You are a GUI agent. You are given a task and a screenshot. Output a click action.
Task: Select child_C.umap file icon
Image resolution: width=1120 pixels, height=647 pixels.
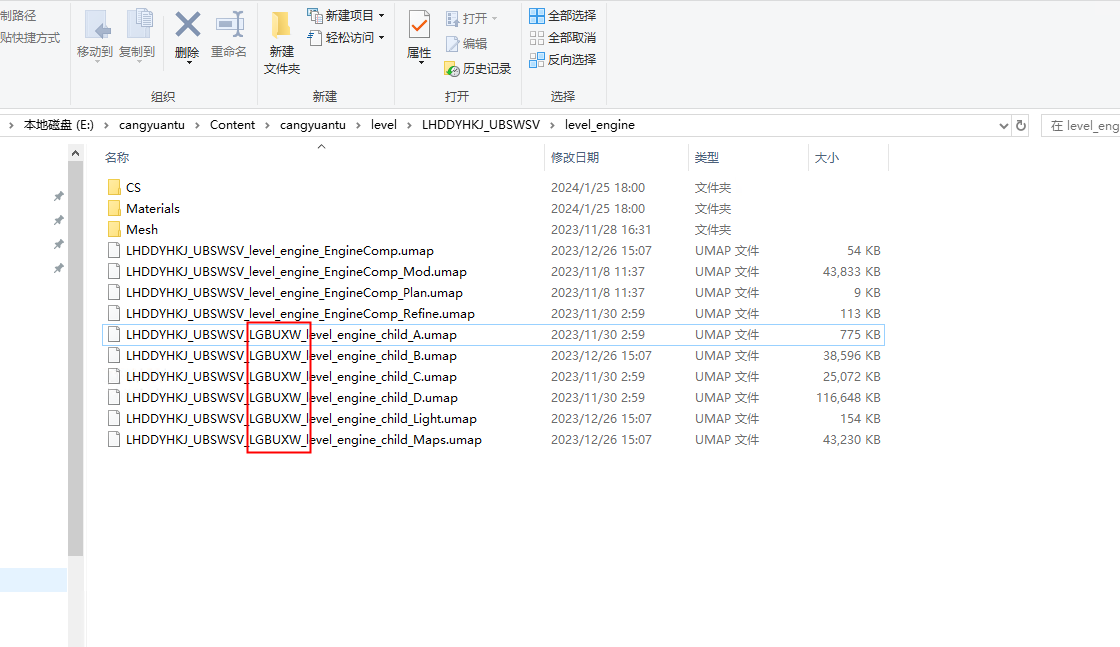[x=114, y=376]
